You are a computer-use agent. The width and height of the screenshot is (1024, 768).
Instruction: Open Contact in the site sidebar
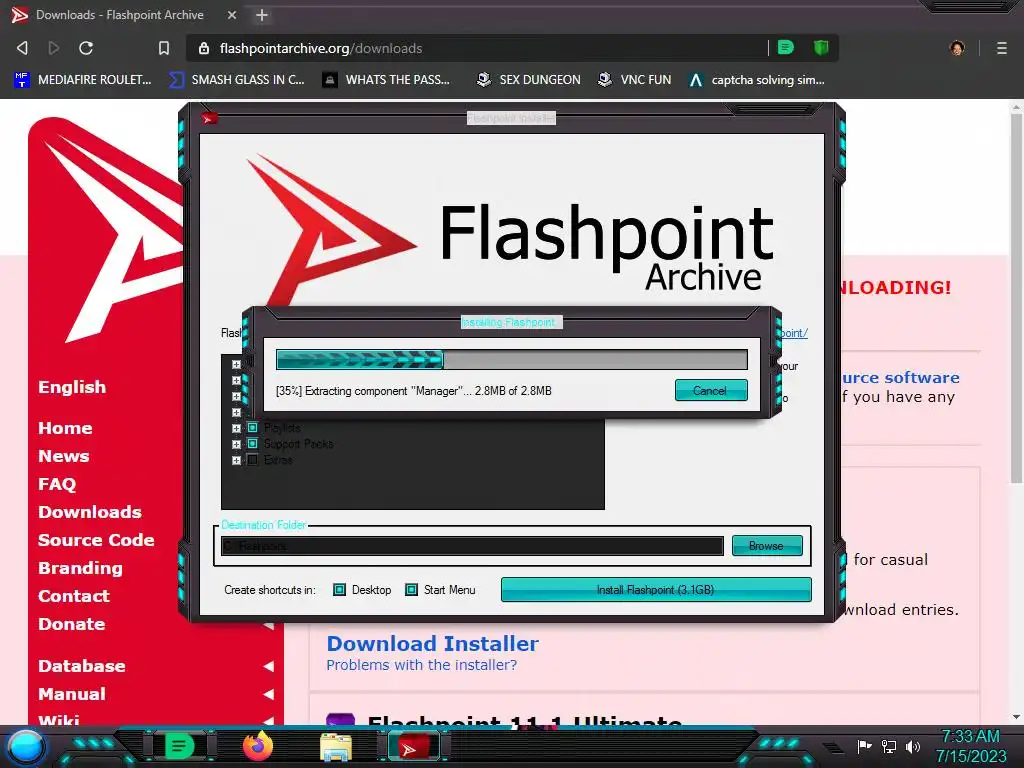[x=74, y=596]
